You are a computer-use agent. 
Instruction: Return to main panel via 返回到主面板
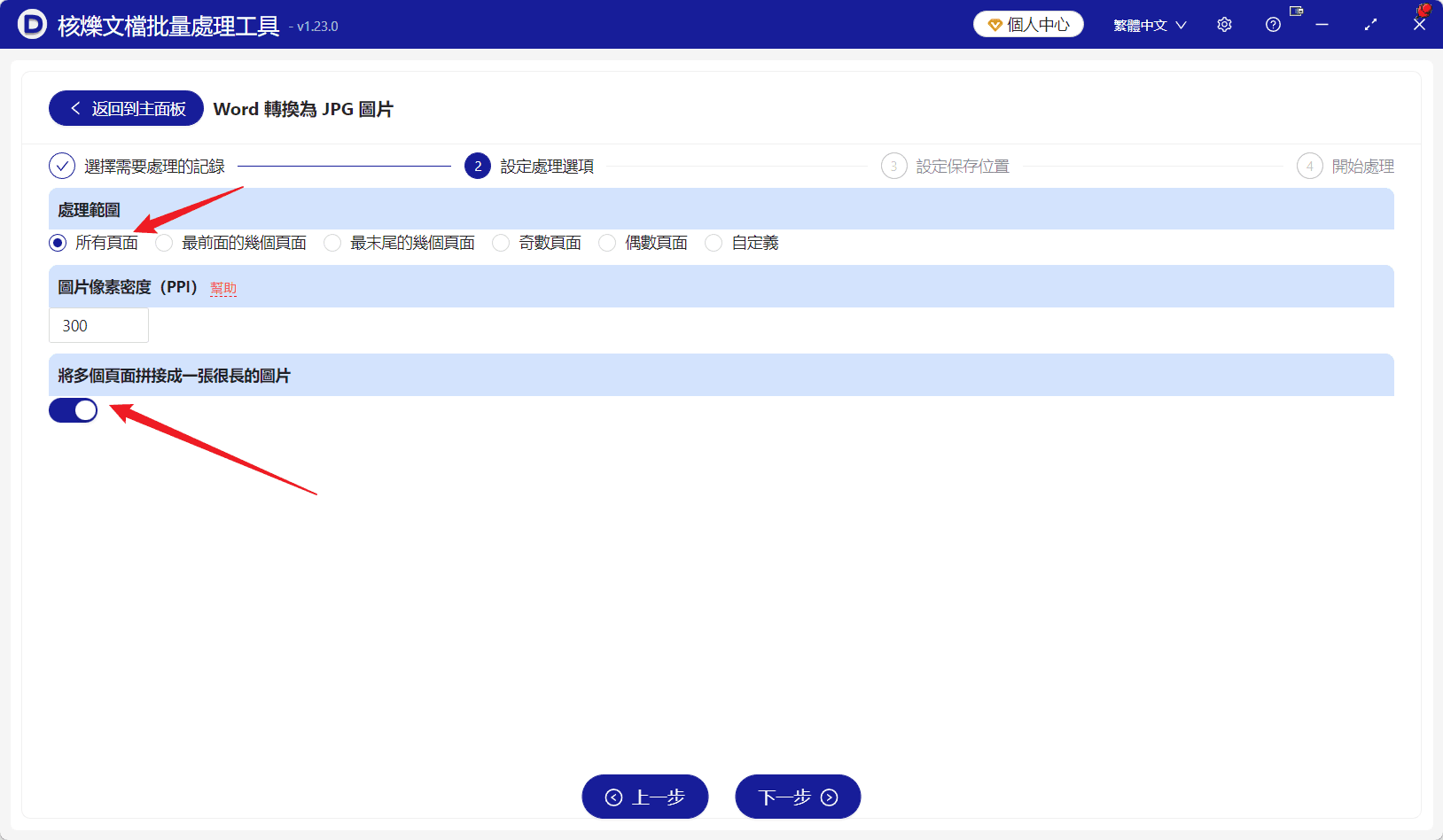126,108
